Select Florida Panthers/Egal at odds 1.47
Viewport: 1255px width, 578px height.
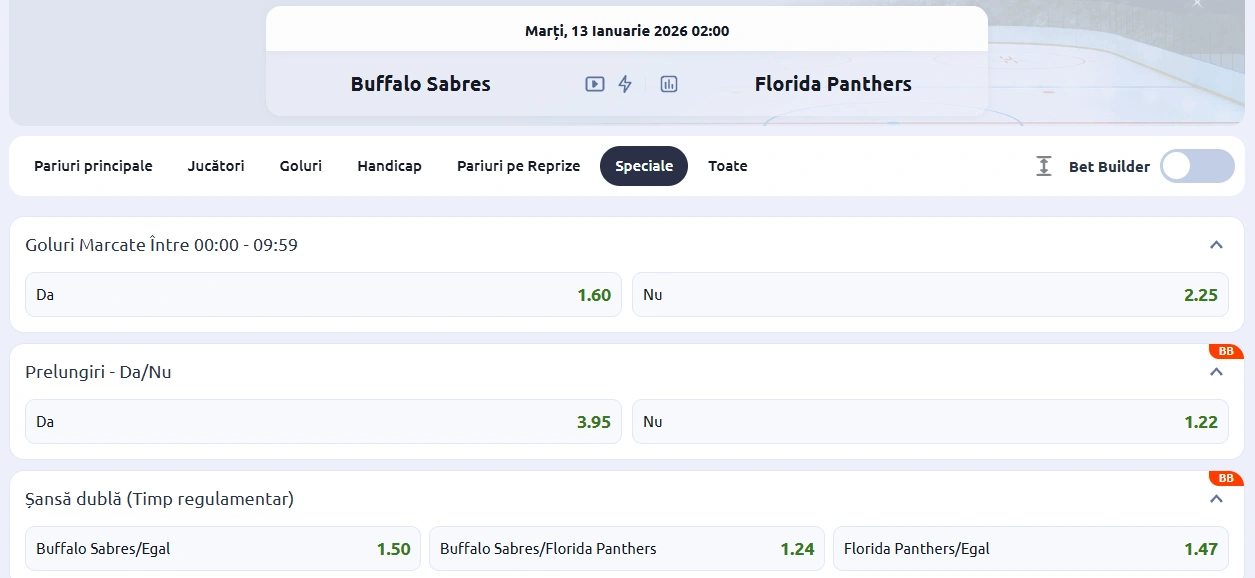[x=1034, y=548]
